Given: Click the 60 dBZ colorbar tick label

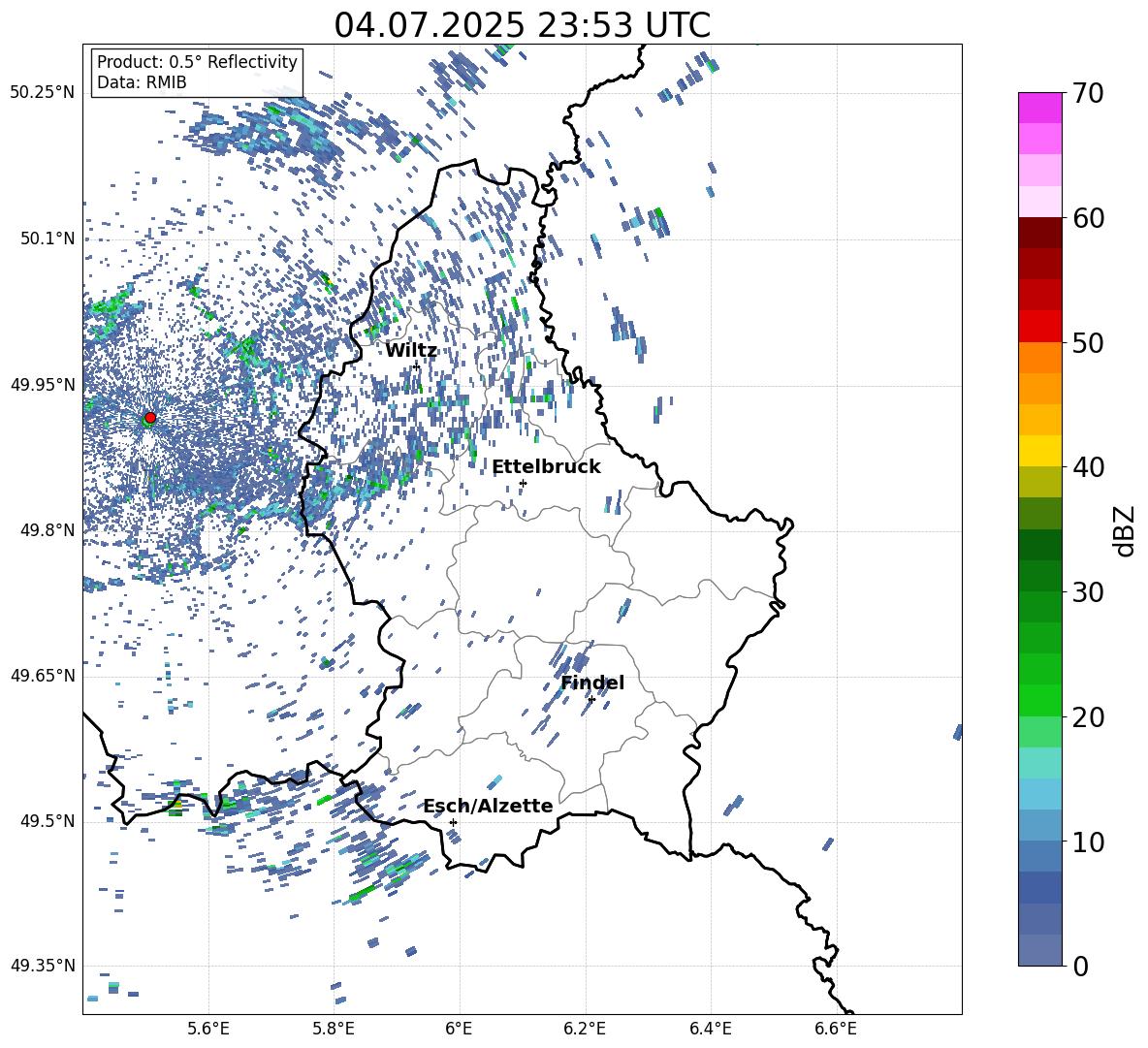Looking at the screenshot, I should pos(1088,218).
